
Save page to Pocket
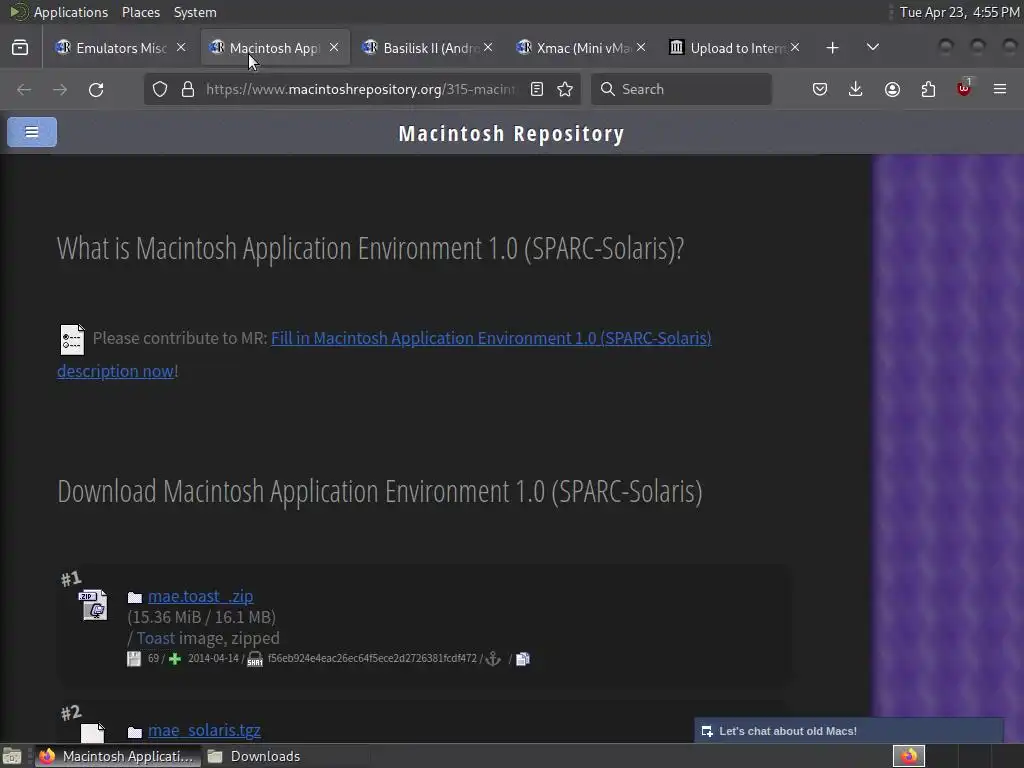click(820, 89)
